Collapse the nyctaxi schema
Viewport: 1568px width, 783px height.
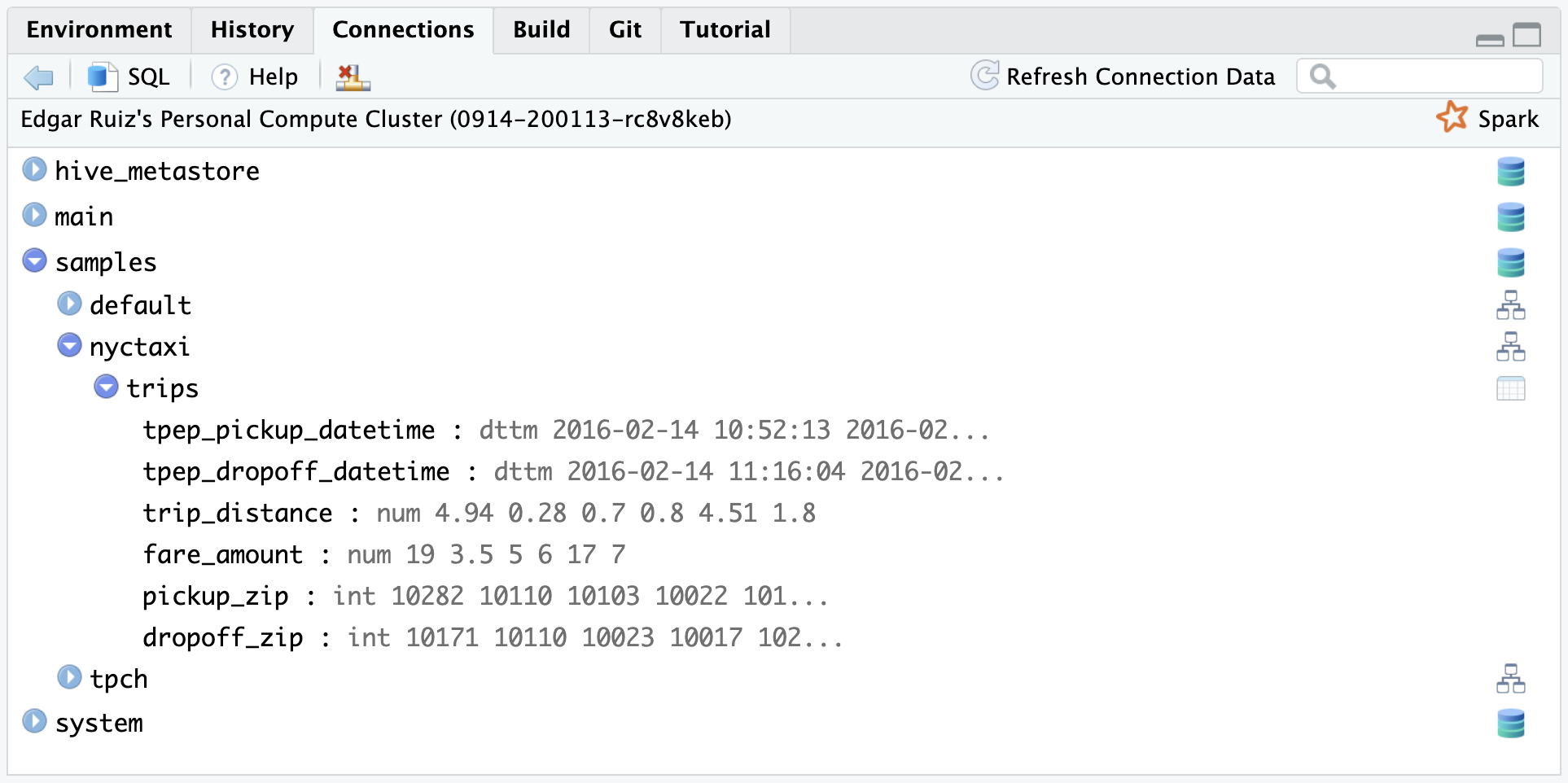pyautogui.click(x=70, y=346)
